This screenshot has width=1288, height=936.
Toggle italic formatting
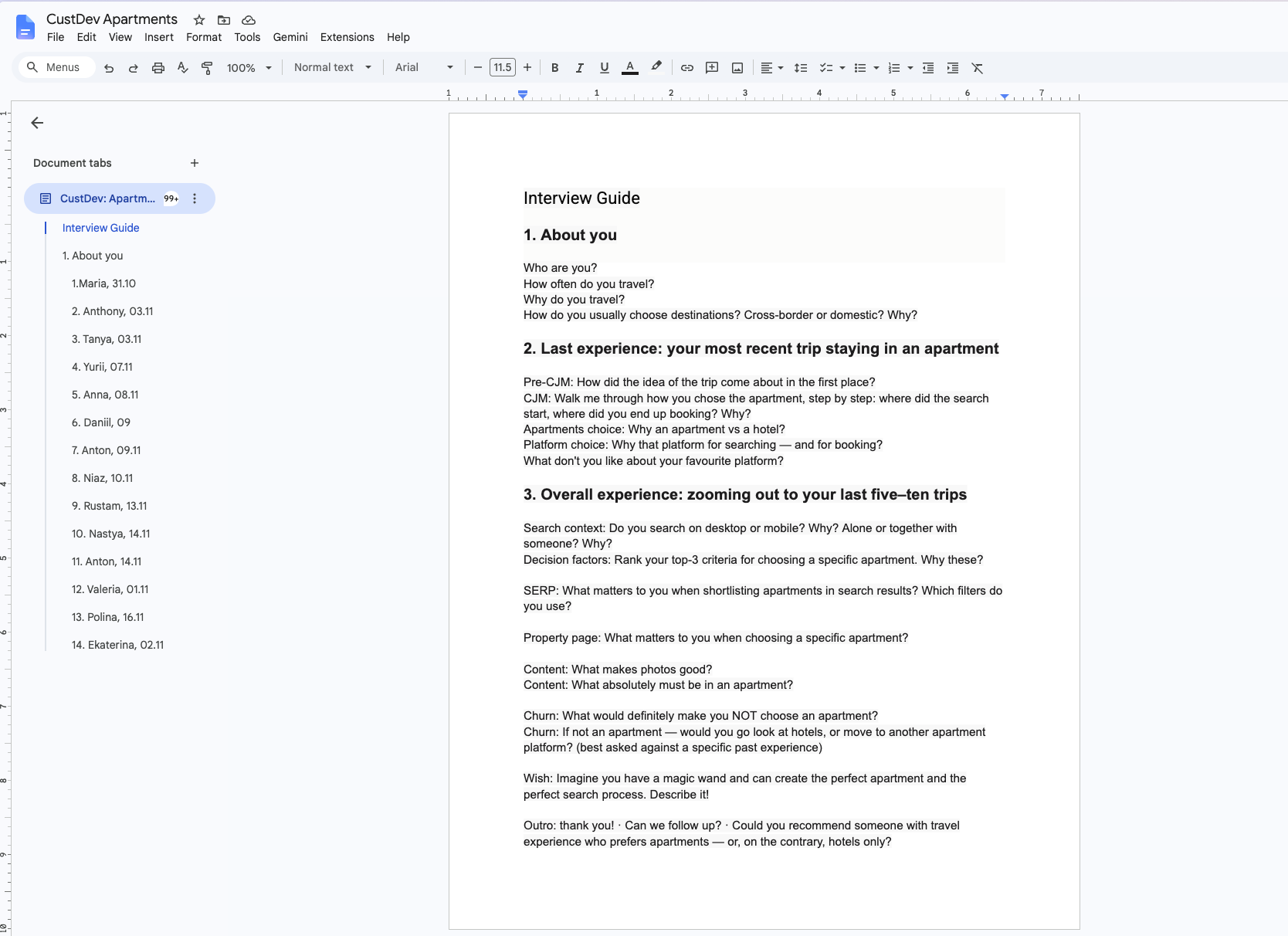tap(579, 68)
